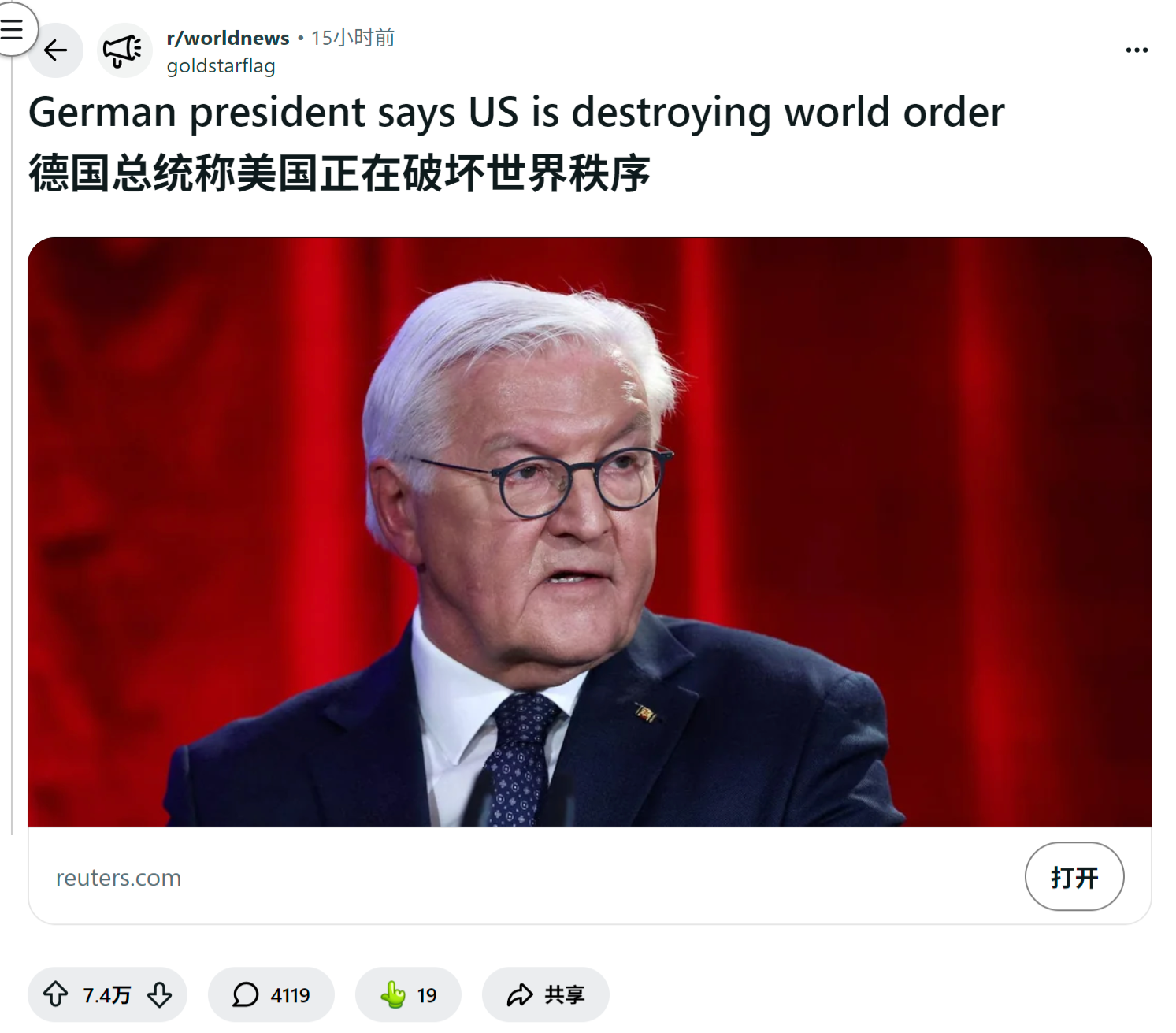Open the r/worldnews megaphone avatar
Image resolution: width=1176 pixels, height=1033 pixels.
pyautogui.click(x=124, y=50)
